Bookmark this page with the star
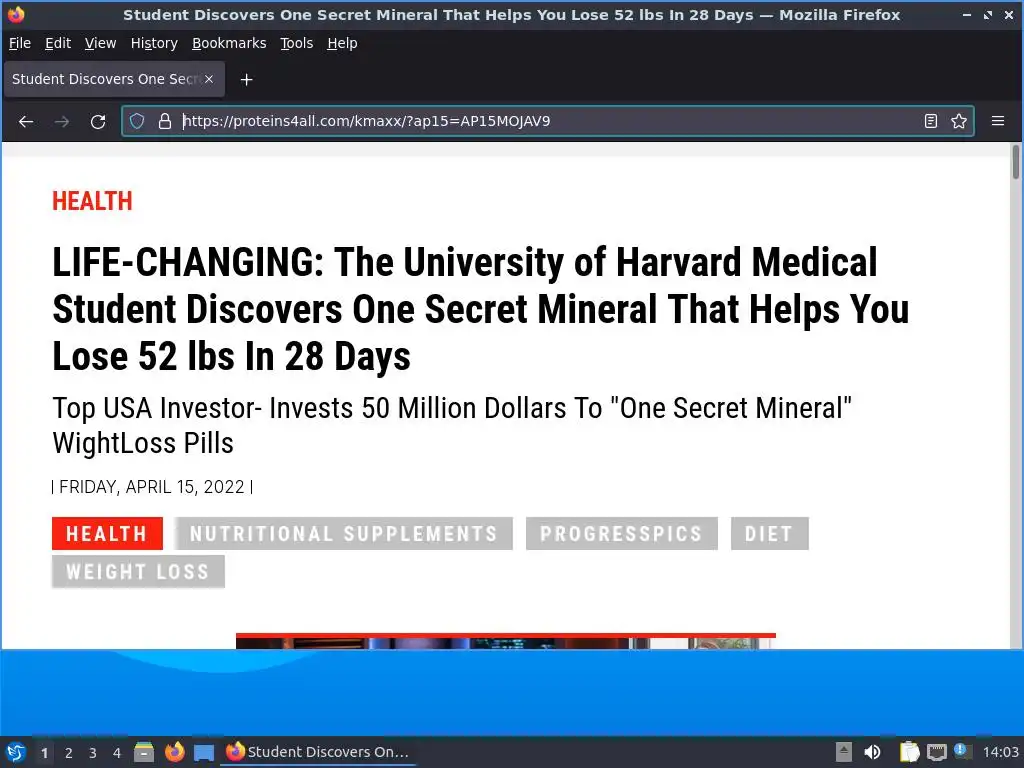Viewport: 1024px width, 768px height. pos(959,121)
